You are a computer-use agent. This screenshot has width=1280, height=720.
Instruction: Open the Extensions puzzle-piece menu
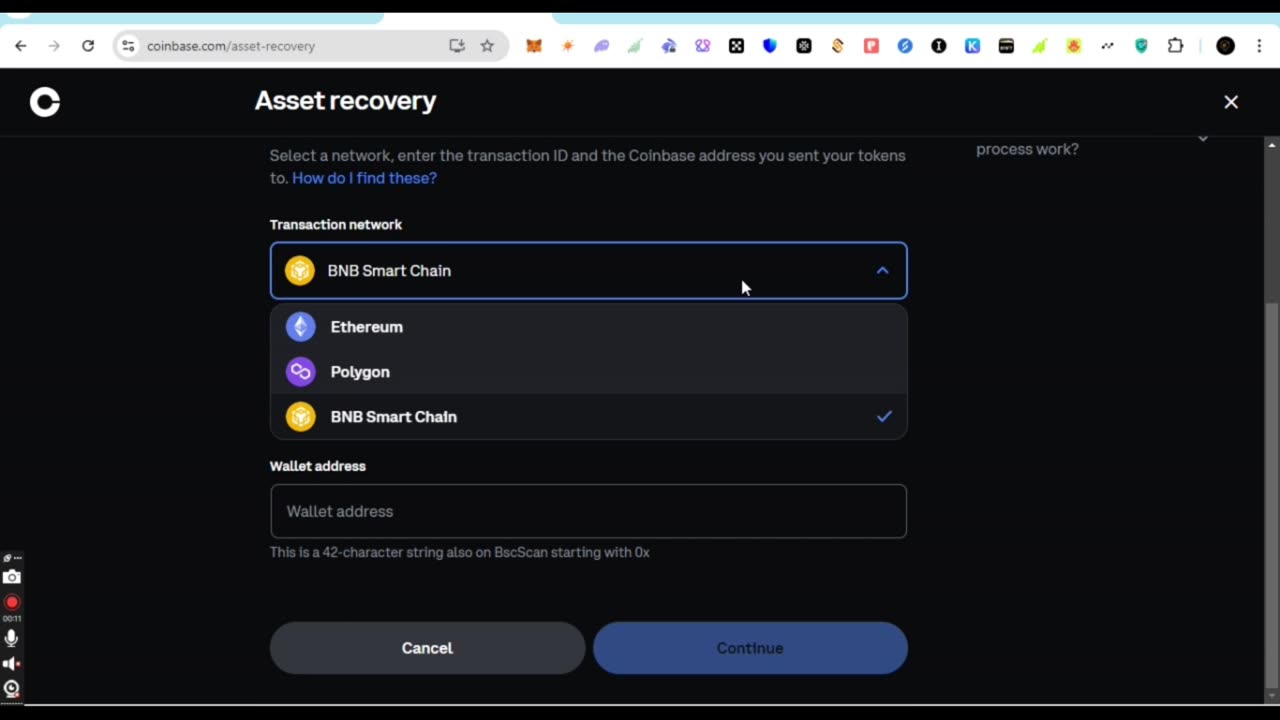pyautogui.click(x=1175, y=46)
